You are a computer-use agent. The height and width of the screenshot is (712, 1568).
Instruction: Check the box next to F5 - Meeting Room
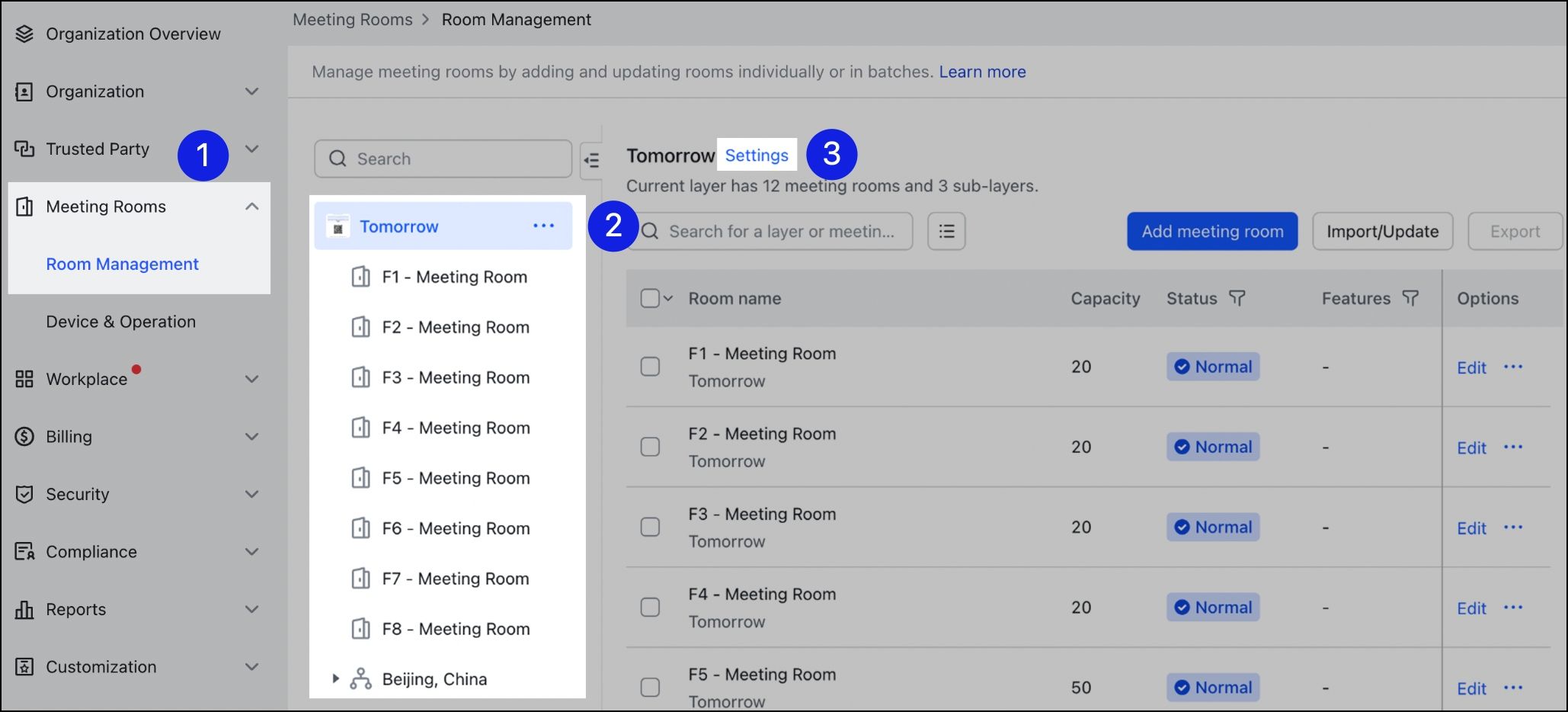pyautogui.click(x=650, y=687)
